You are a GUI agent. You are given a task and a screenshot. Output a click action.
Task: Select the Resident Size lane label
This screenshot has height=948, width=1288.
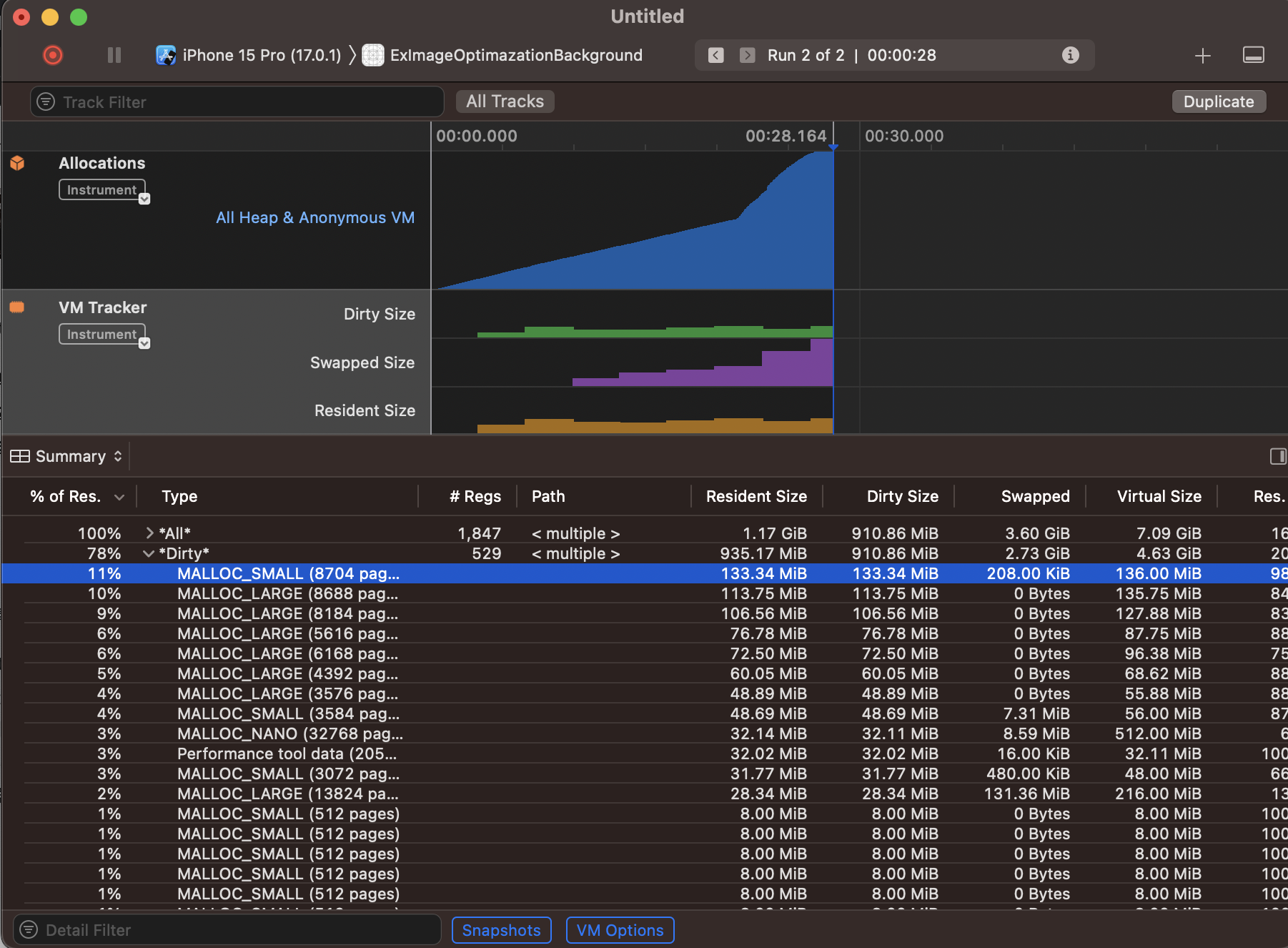[365, 410]
